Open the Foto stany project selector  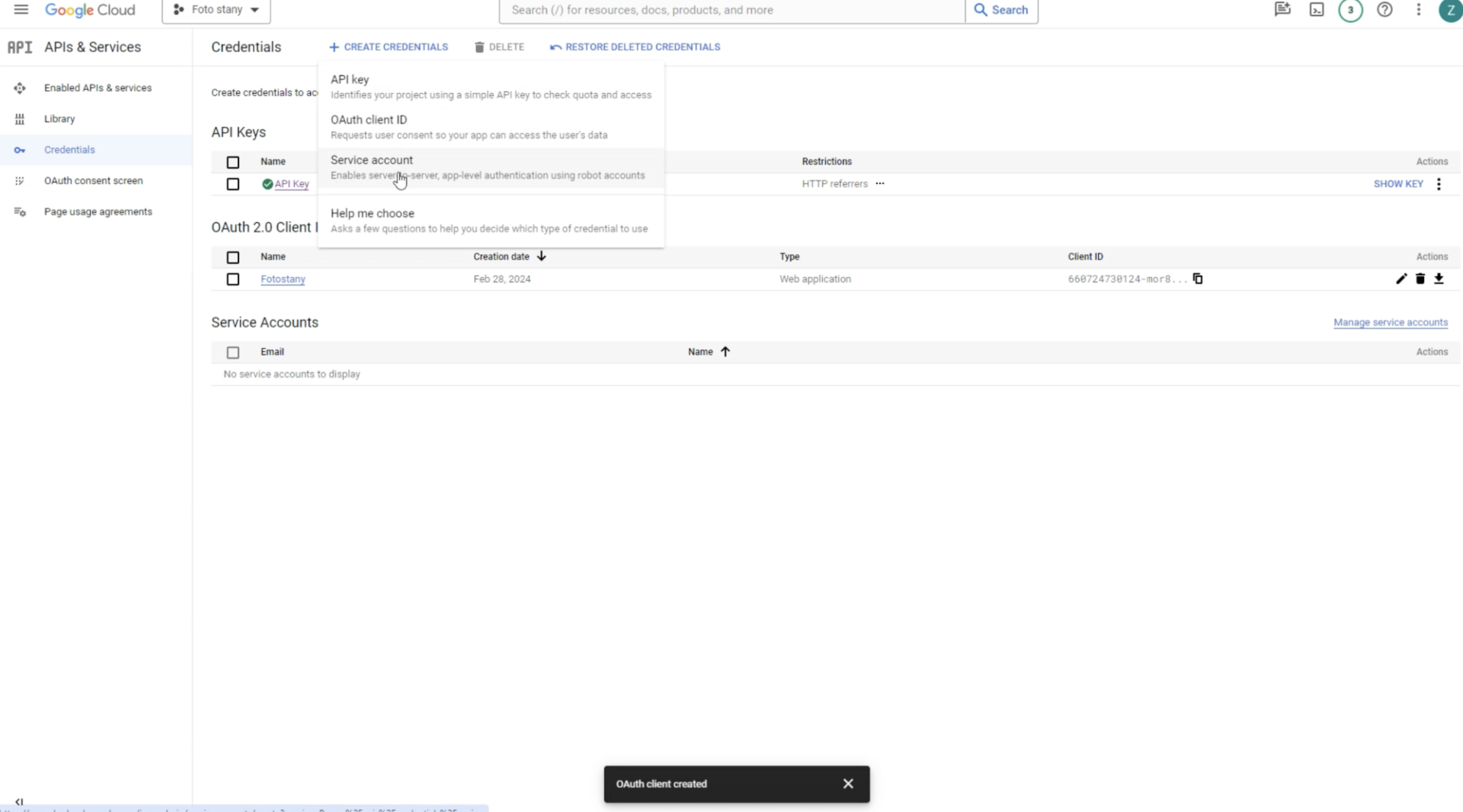click(216, 10)
